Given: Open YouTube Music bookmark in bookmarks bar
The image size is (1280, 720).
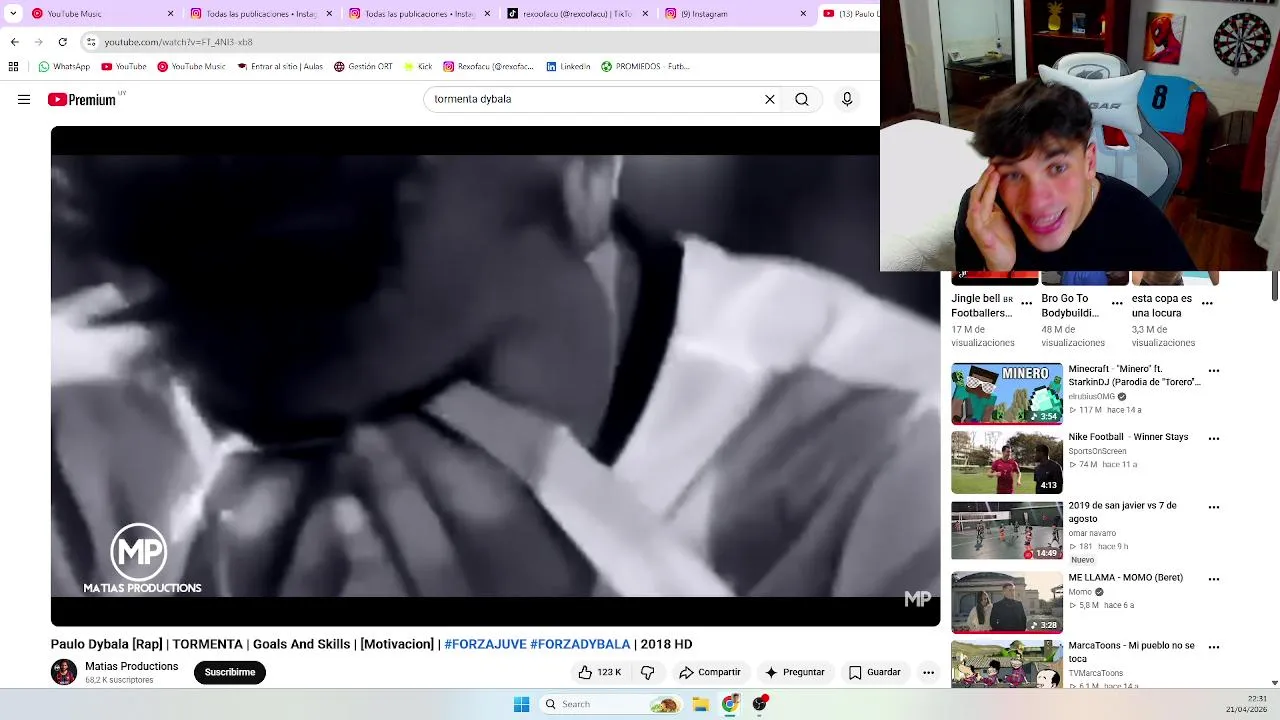Looking at the screenshot, I should pos(191,66).
